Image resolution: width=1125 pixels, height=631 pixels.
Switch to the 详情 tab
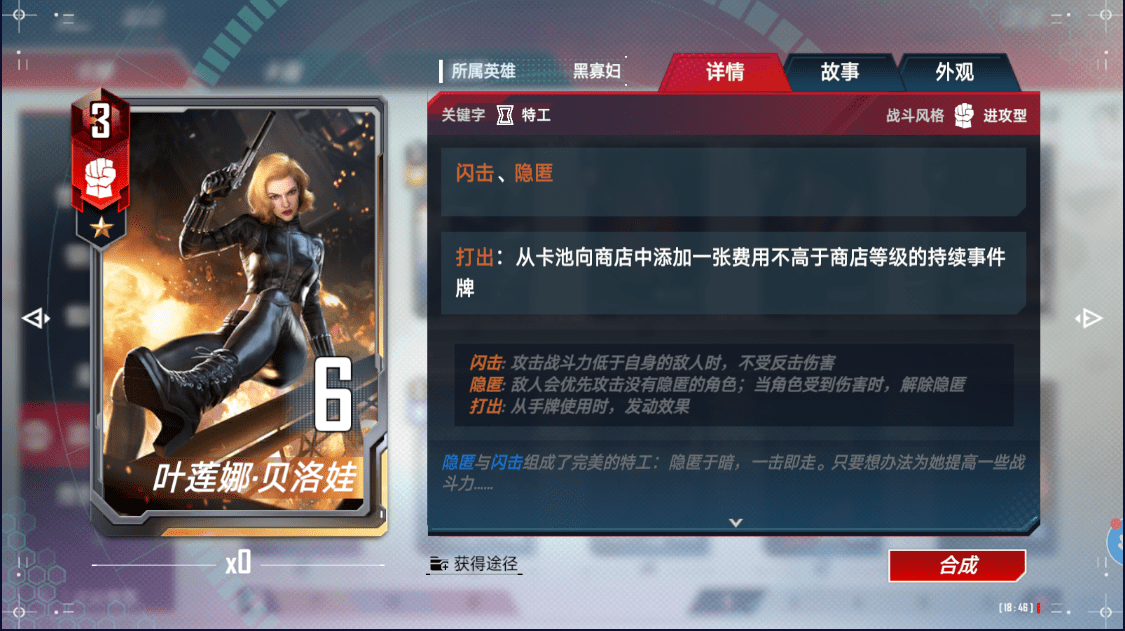pos(725,72)
